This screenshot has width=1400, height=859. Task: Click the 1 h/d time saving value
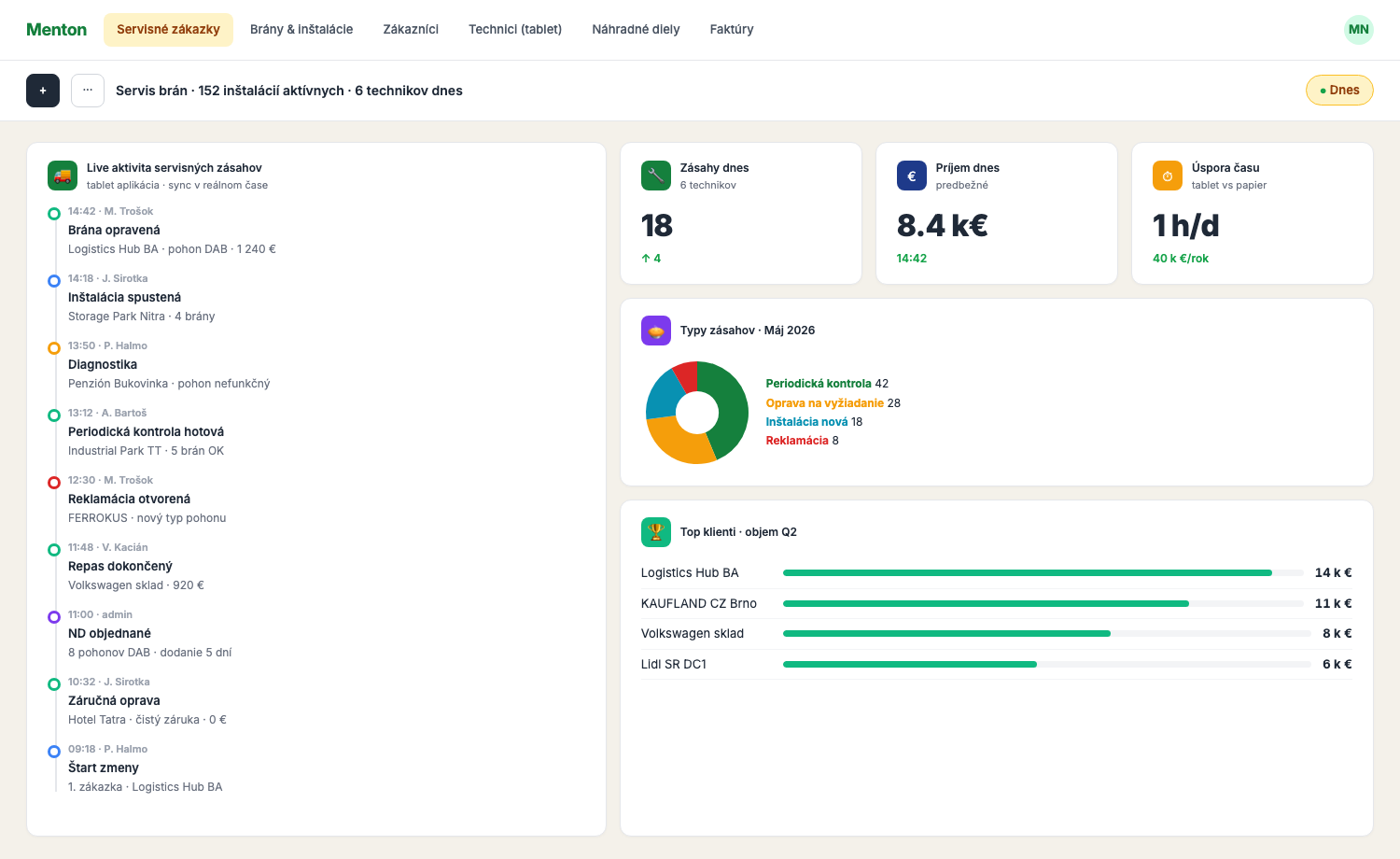[x=1186, y=226]
